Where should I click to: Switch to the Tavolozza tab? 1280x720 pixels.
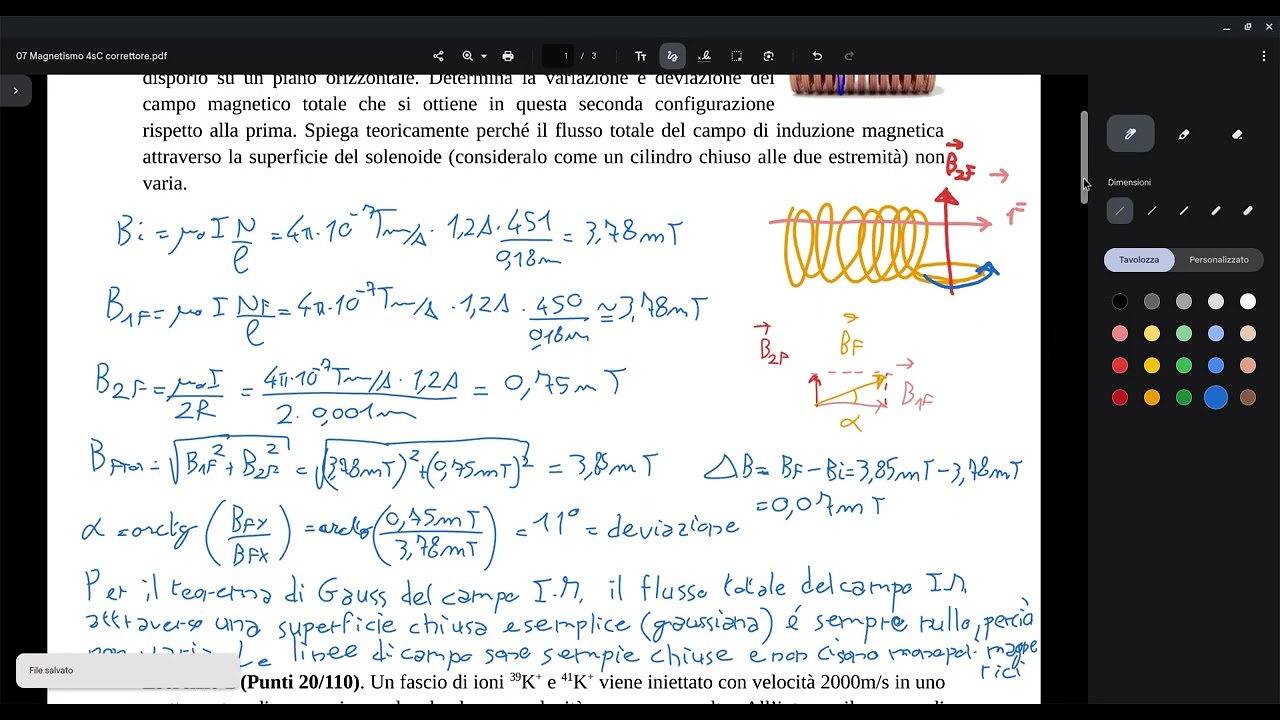[x=1139, y=259]
